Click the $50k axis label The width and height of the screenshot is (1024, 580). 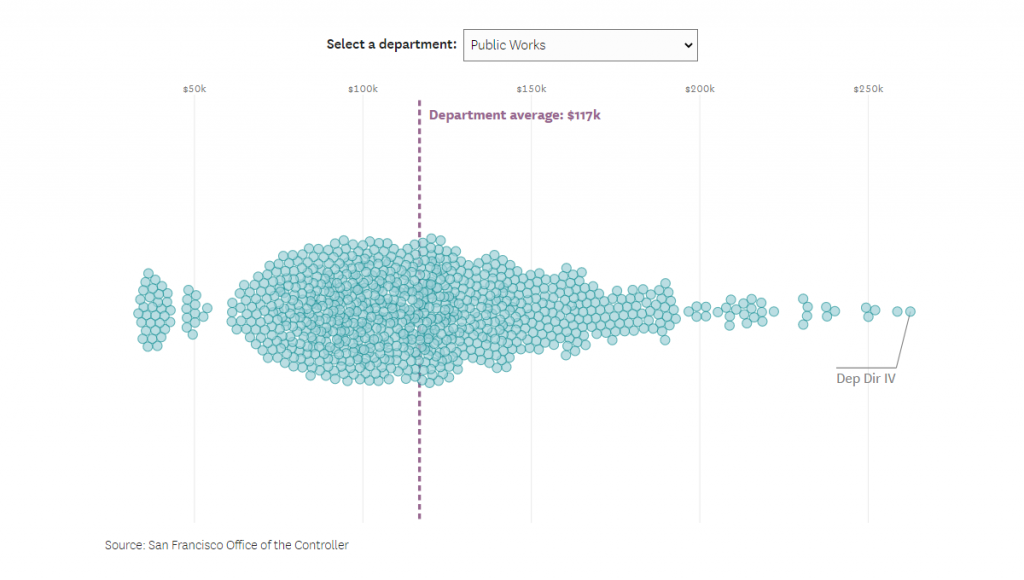tap(196, 88)
